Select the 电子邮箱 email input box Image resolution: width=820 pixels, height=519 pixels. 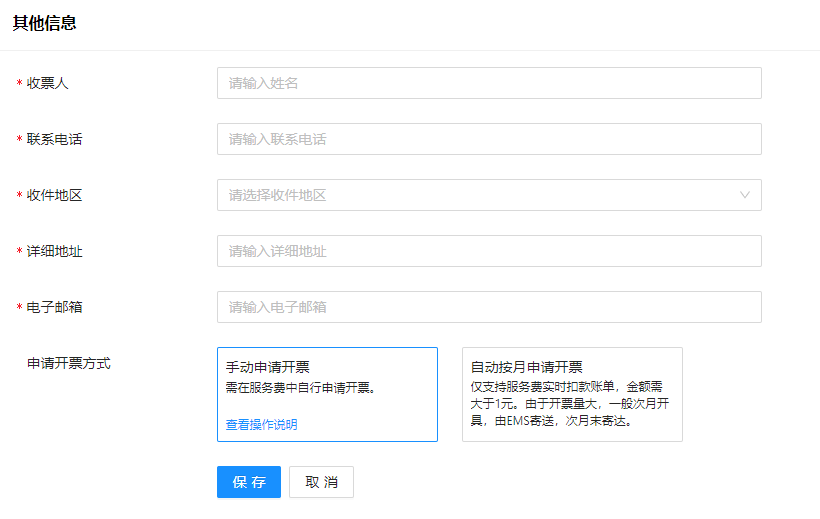(489, 307)
